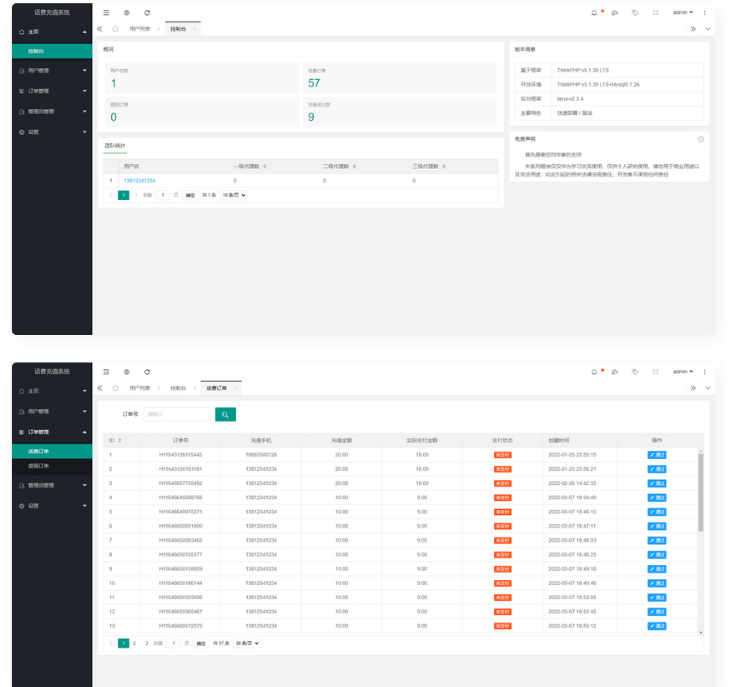Click the info icon in 免责声明 card
Image resolution: width=731 pixels, height=687 pixels.
click(700, 139)
